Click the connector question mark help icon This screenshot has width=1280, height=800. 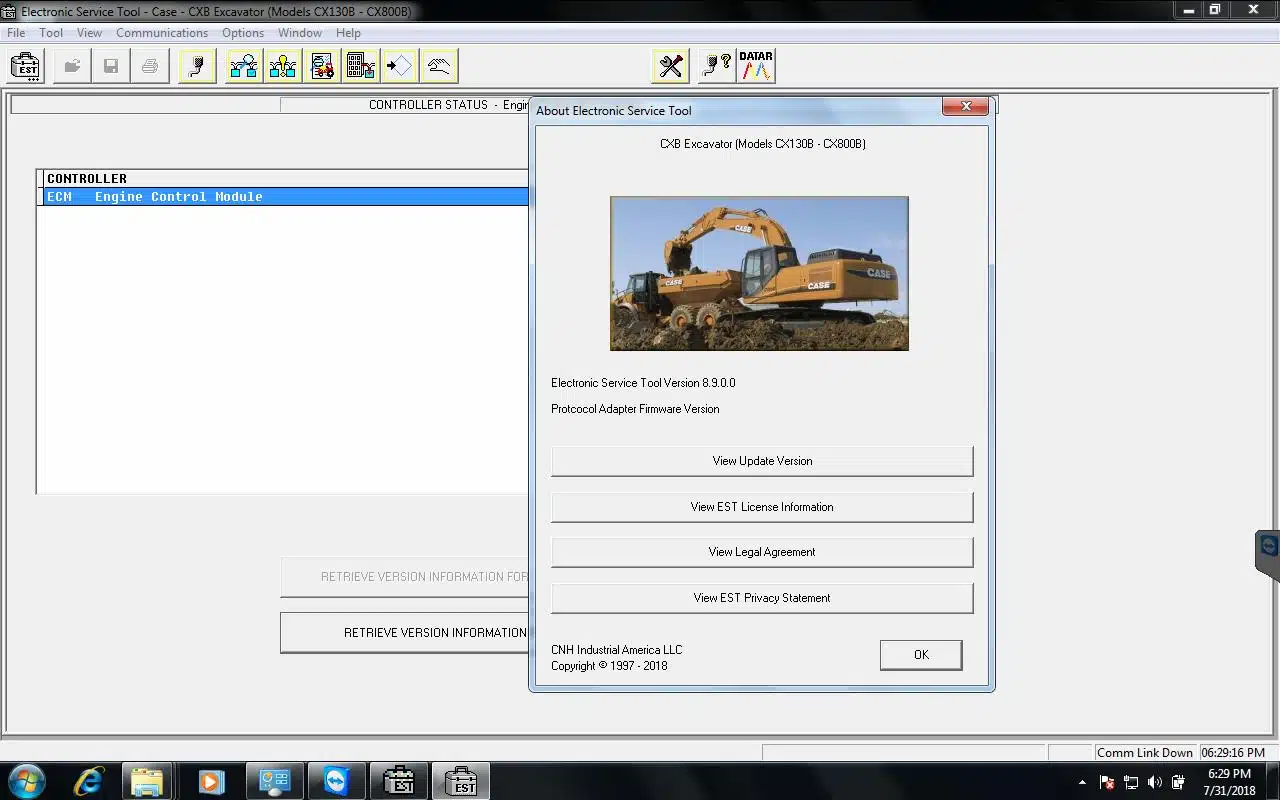717,67
